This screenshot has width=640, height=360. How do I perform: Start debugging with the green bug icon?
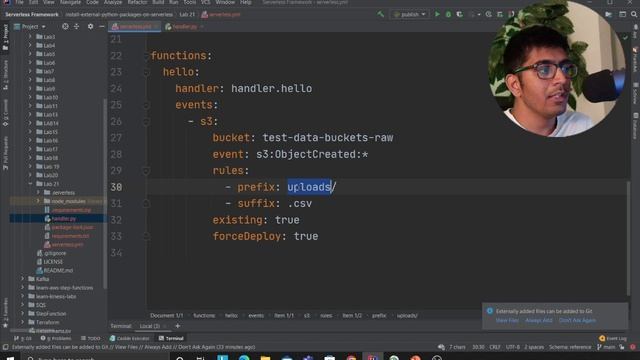pyautogui.click(x=448, y=14)
